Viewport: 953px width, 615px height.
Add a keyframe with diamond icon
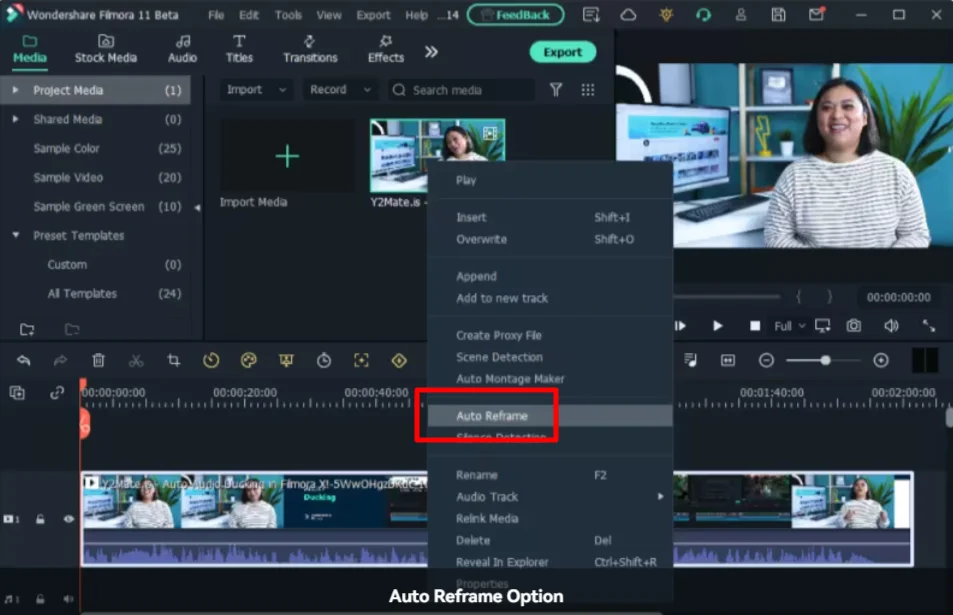[x=399, y=360]
